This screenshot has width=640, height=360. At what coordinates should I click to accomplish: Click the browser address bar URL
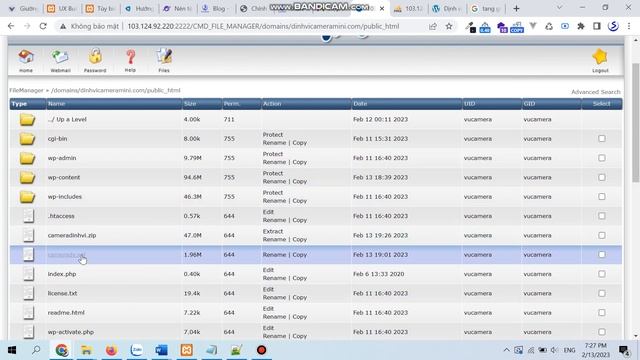[x=263, y=26]
